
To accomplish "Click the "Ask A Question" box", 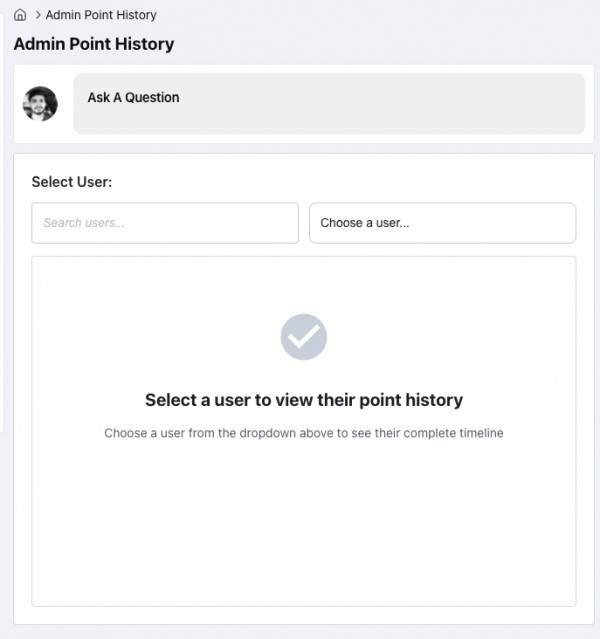I will [329, 104].
